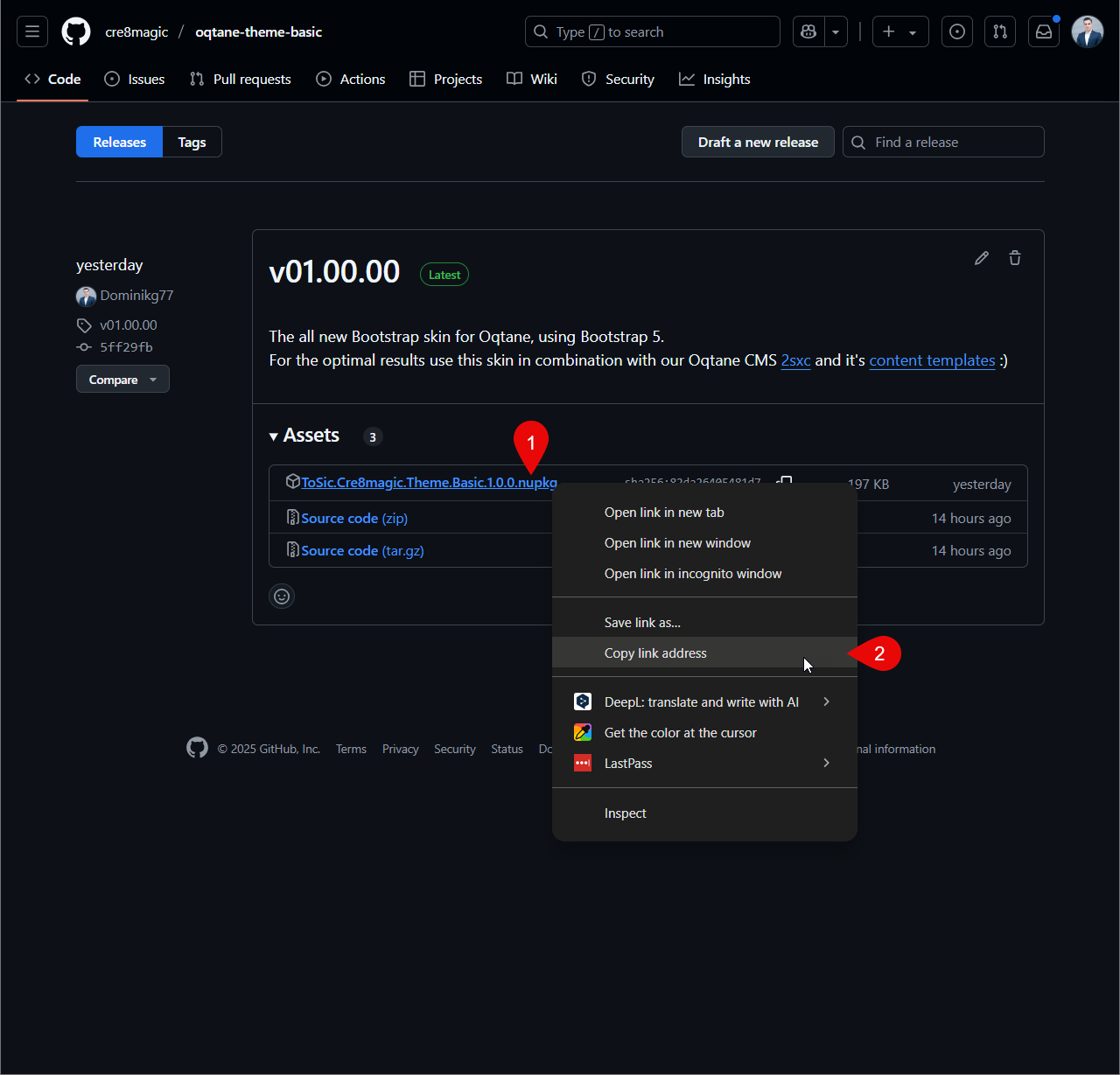The width and height of the screenshot is (1120, 1075).
Task: Open Dominikg77 author profile
Action: (136, 296)
